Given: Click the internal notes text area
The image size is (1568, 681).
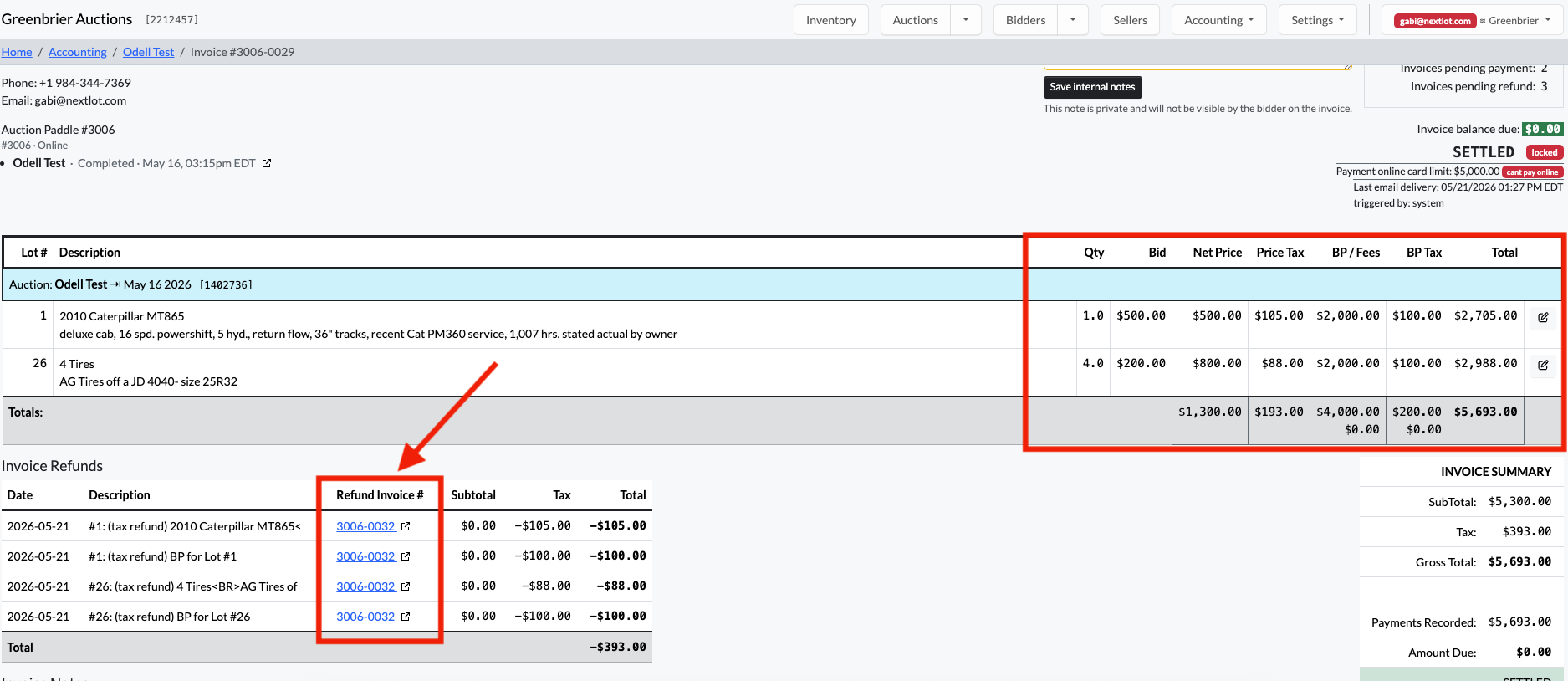Looking at the screenshot, I should [1198, 67].
